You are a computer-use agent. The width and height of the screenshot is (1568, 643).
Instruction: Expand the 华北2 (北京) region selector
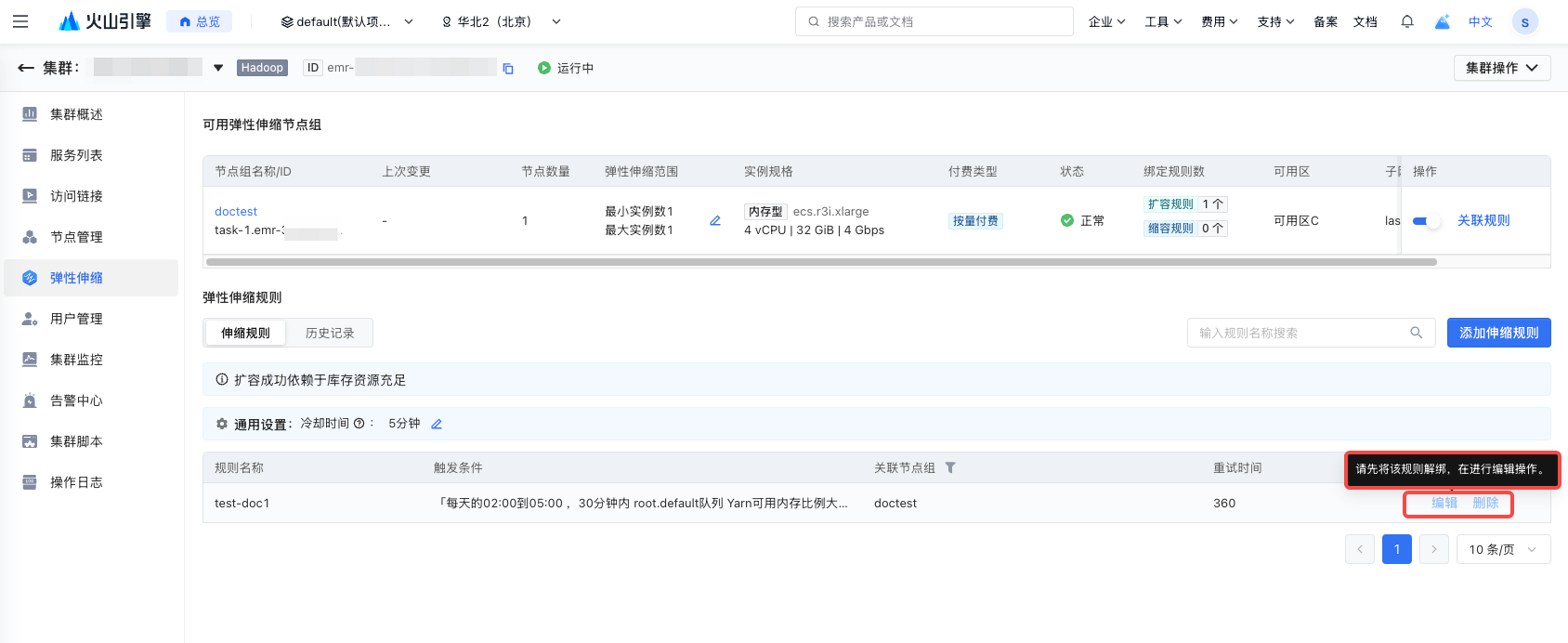pos(502,21)
